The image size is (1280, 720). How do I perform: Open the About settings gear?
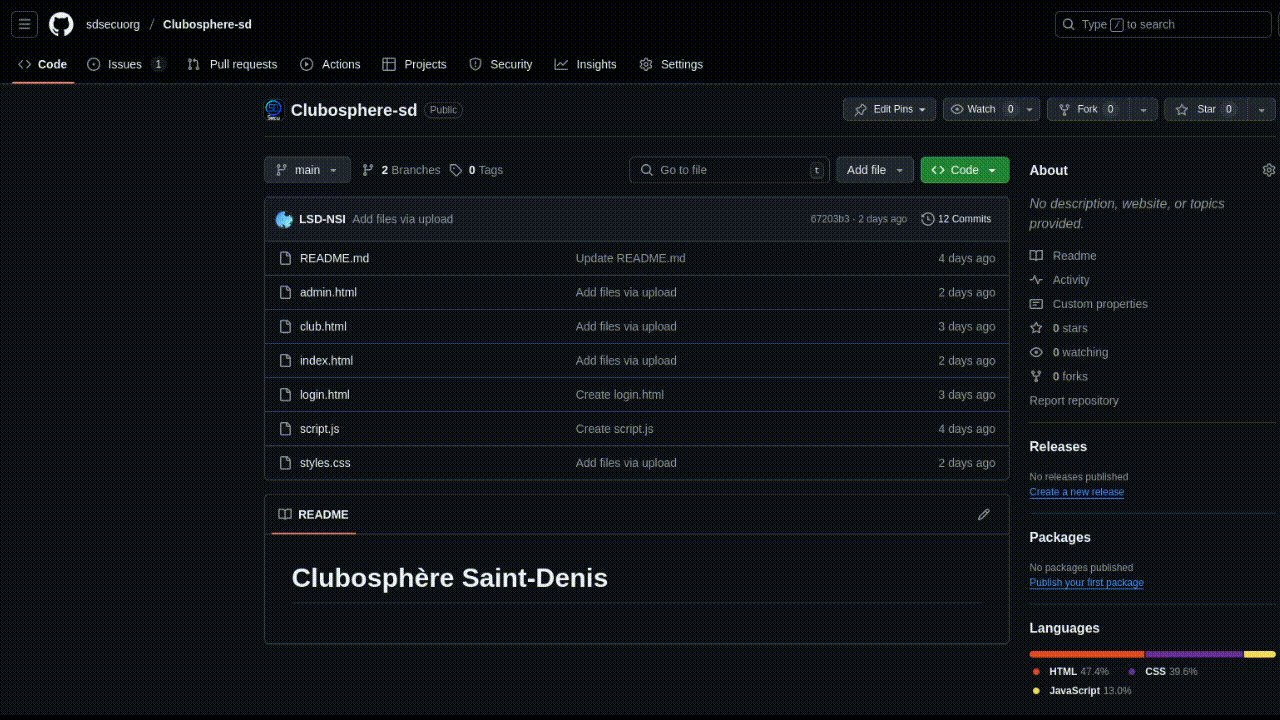point(1269,170)
